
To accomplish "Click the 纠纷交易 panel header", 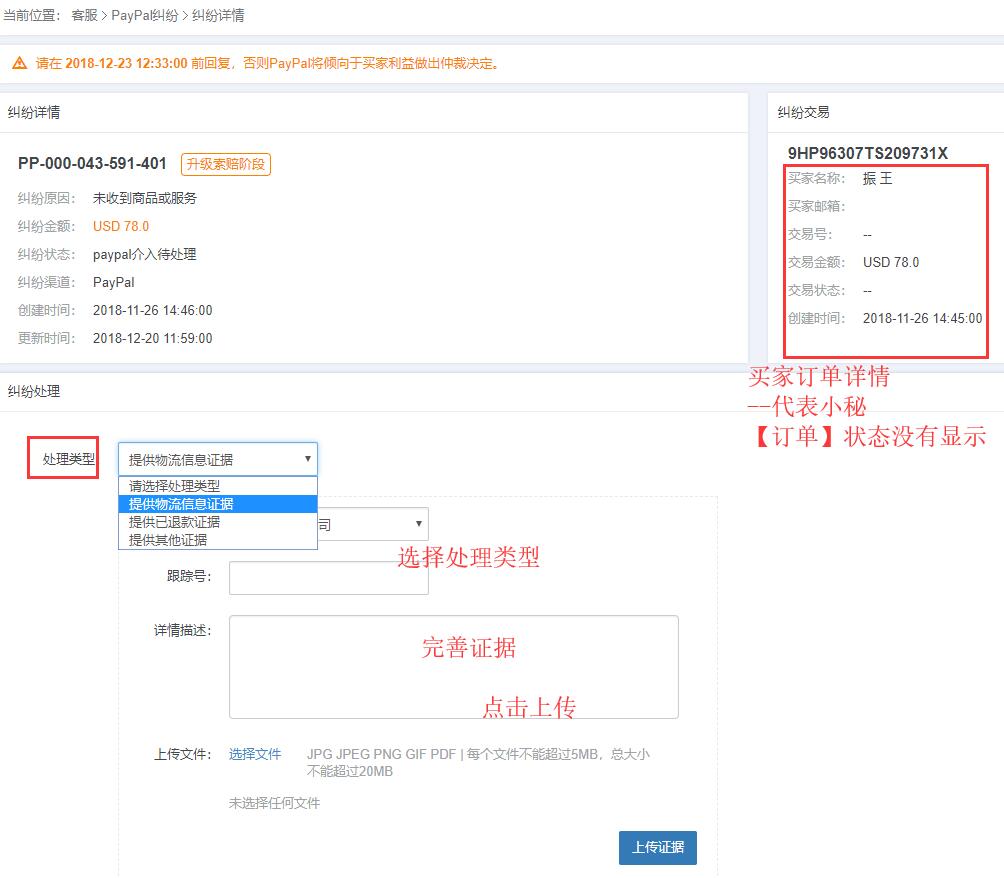I will (x=804, y=112).
